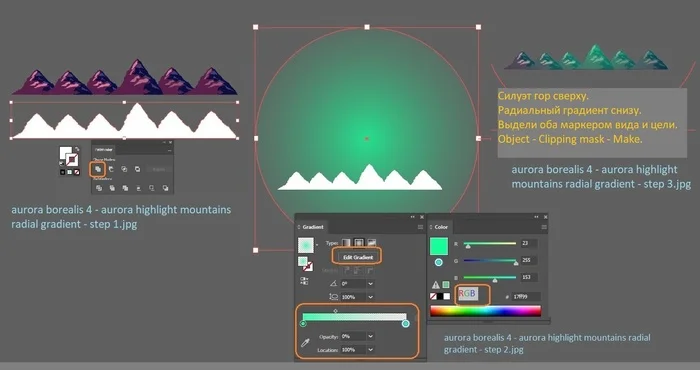Click the Crop pathfinder icon
Image resolution: width=700 pixels, height=370 pixels.
point(138,188)
